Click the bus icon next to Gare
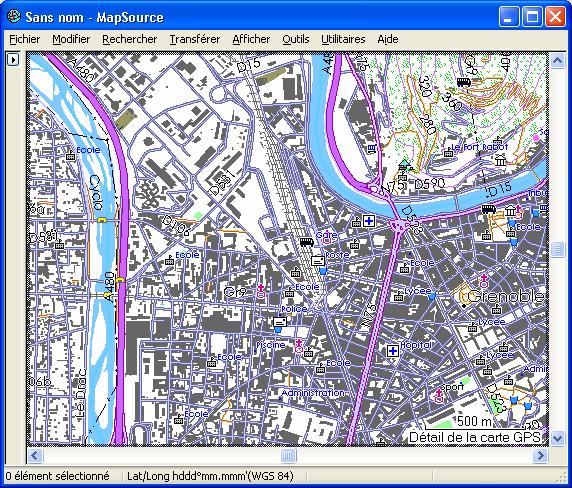This screenshot has width=572, height=488. 306,241
